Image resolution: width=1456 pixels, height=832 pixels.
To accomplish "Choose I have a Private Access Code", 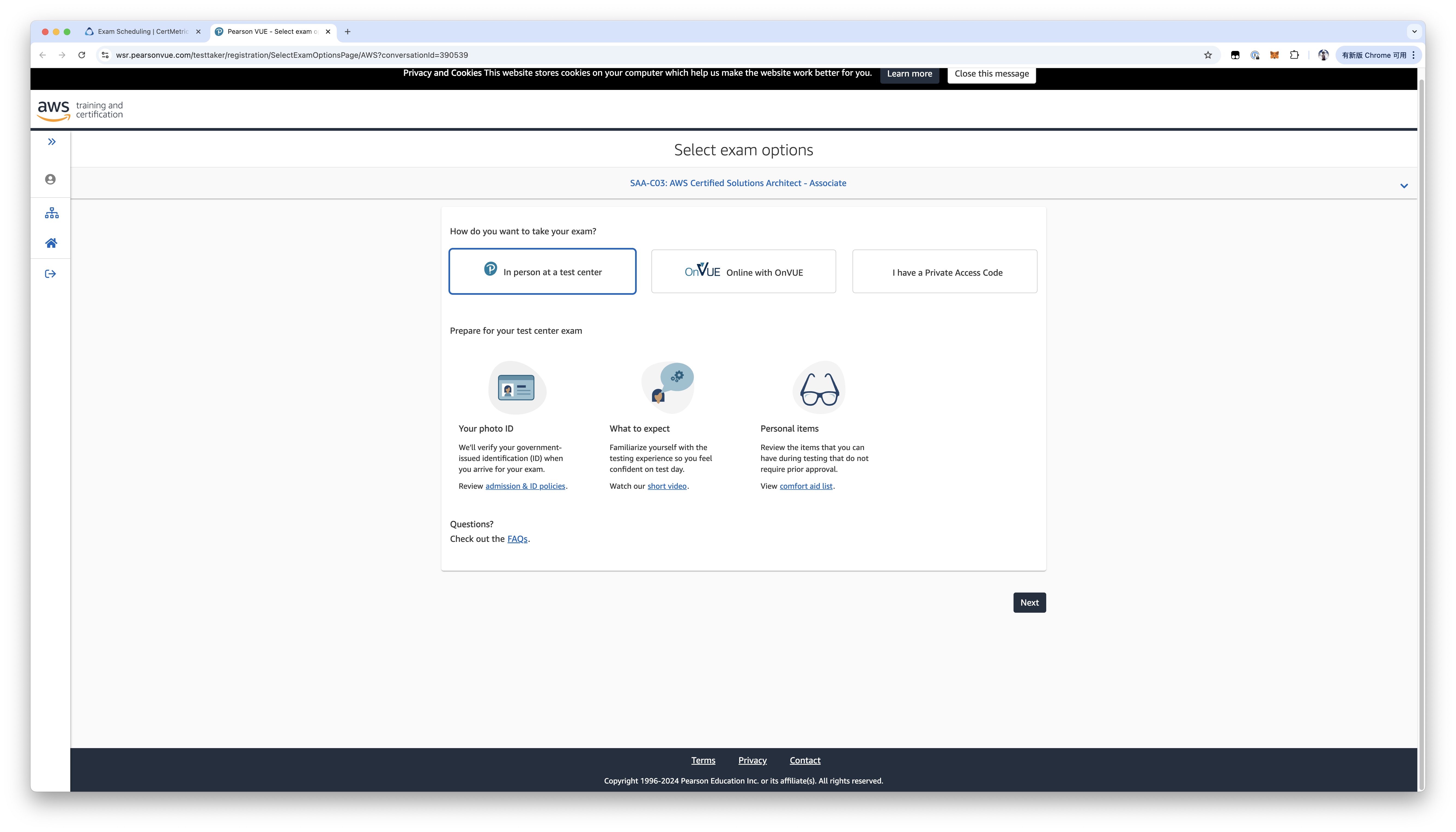I will [945, 271].
